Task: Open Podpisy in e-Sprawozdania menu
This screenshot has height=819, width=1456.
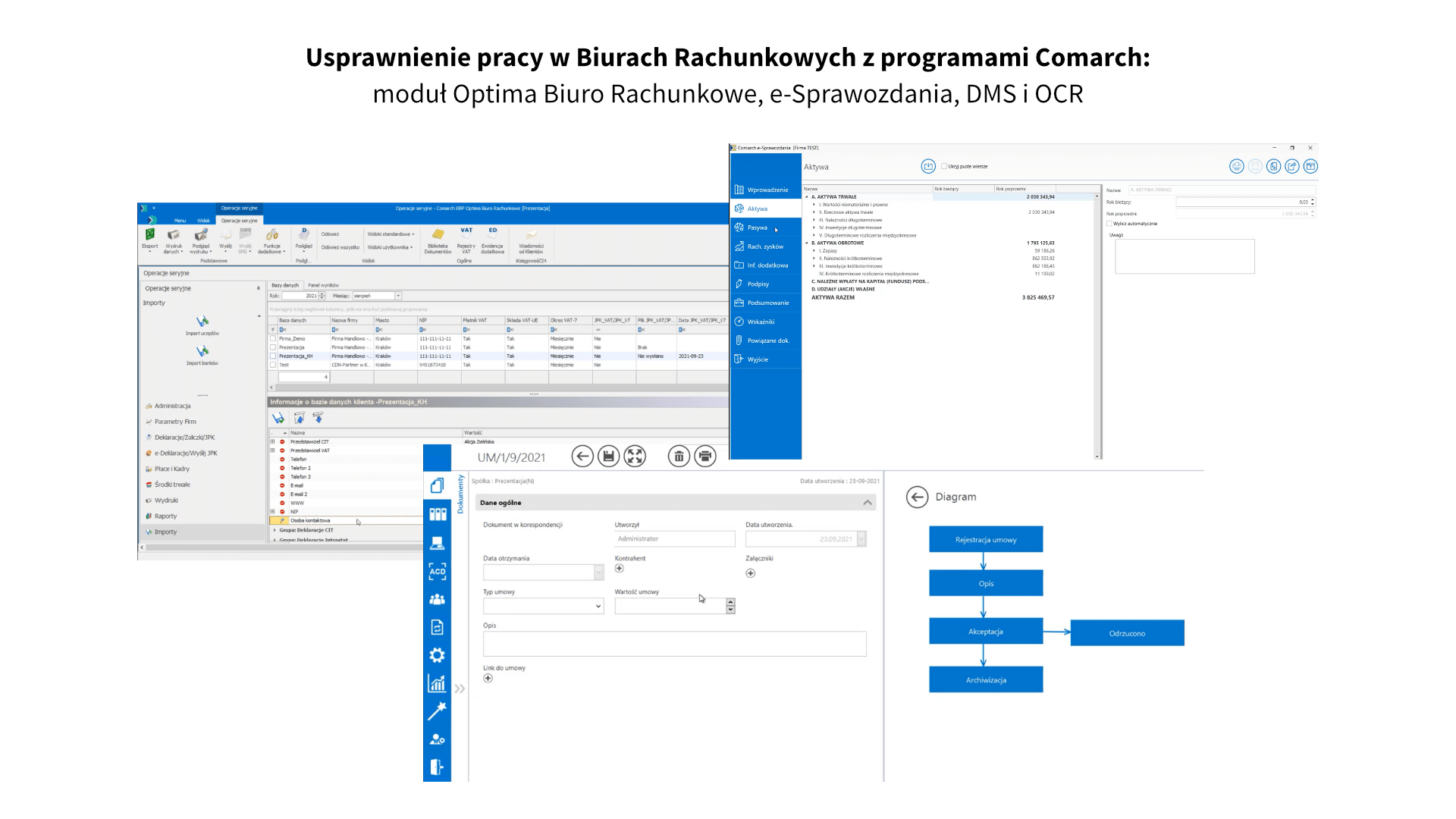Action: tap(765, 284)
